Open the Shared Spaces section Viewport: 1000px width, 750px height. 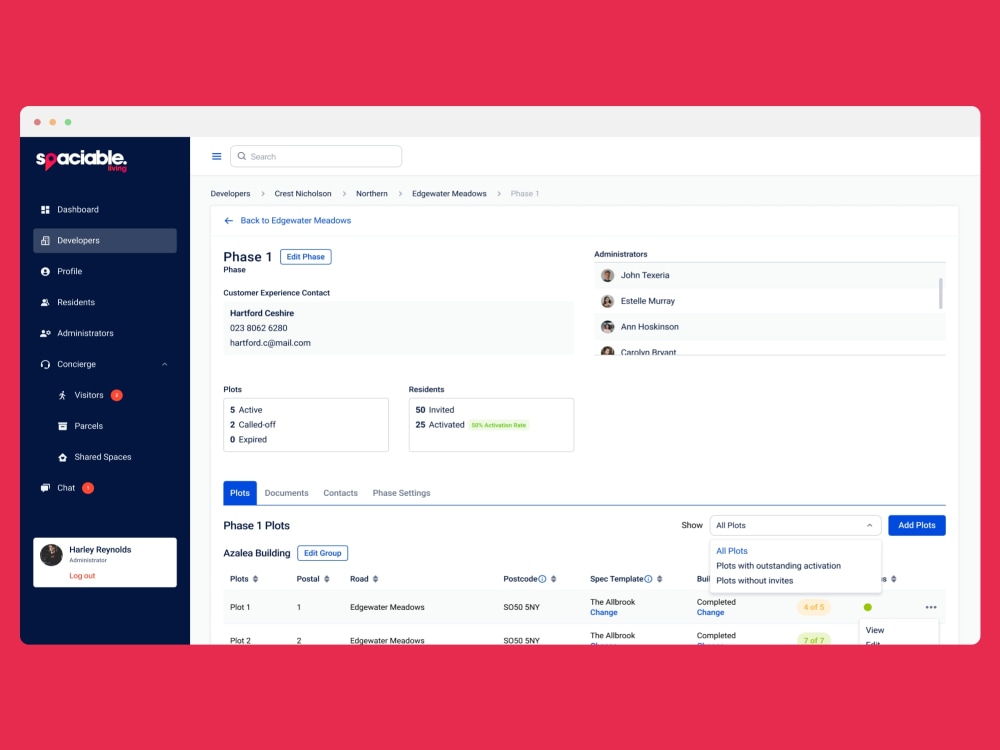[x=101, y=457]
